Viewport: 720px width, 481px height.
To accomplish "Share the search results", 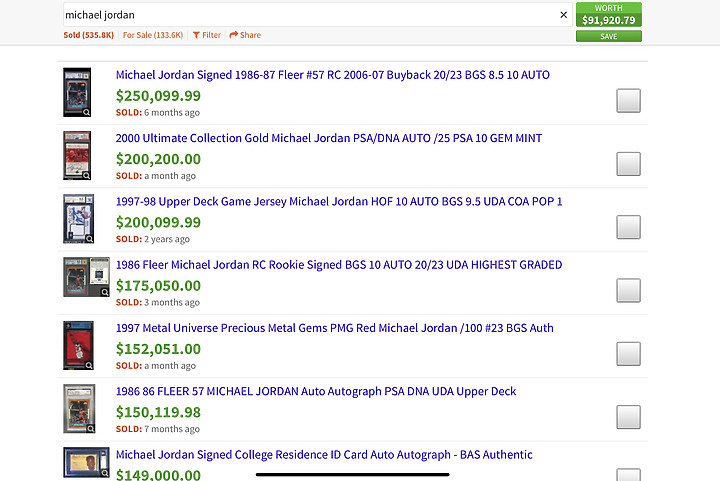I will coord(245,35).
